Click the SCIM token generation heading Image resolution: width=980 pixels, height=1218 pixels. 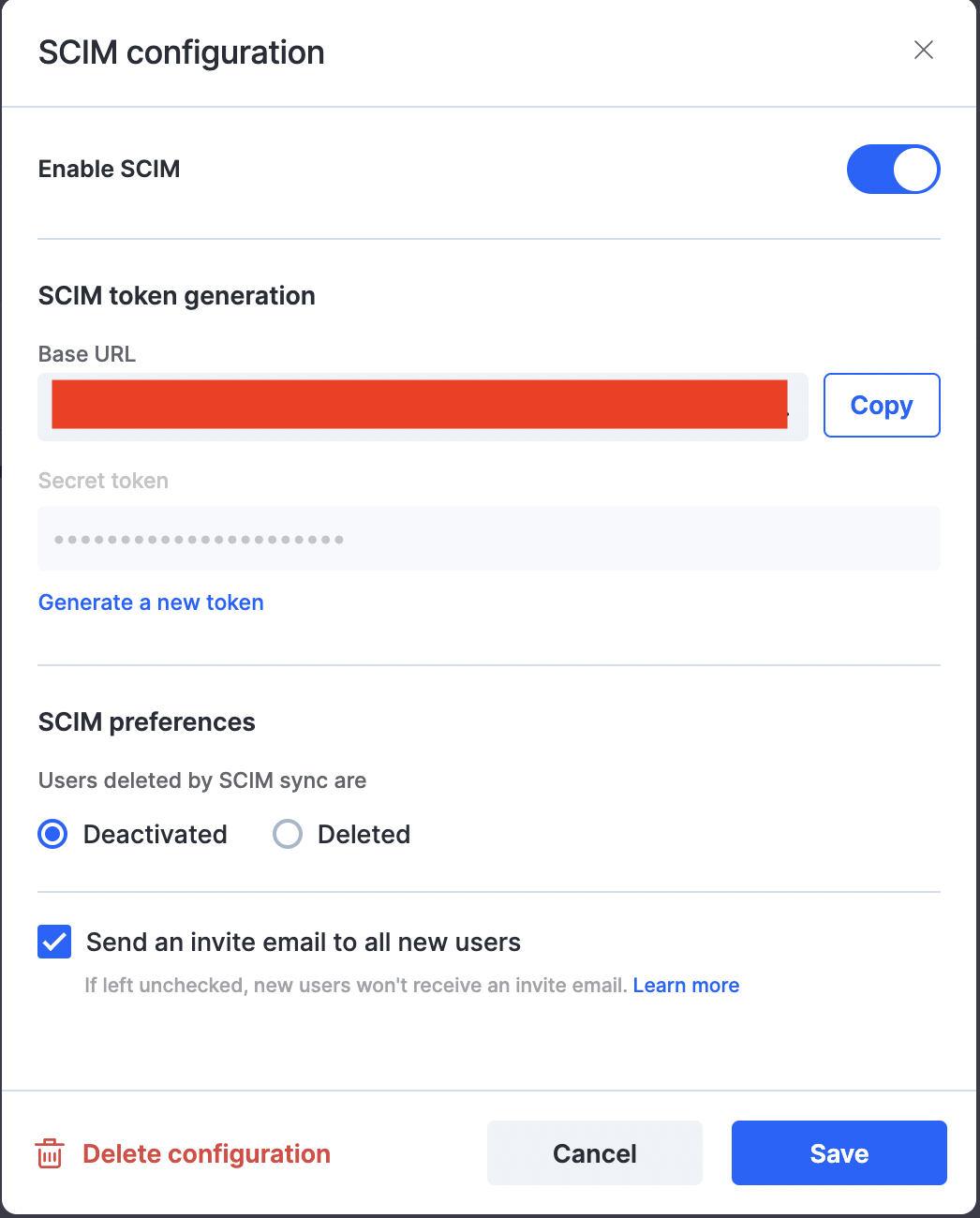(x=177, y=296)
